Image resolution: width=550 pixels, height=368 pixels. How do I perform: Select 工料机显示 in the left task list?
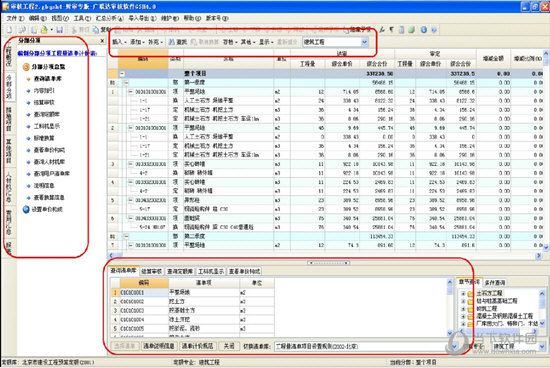tap(47, 126)
